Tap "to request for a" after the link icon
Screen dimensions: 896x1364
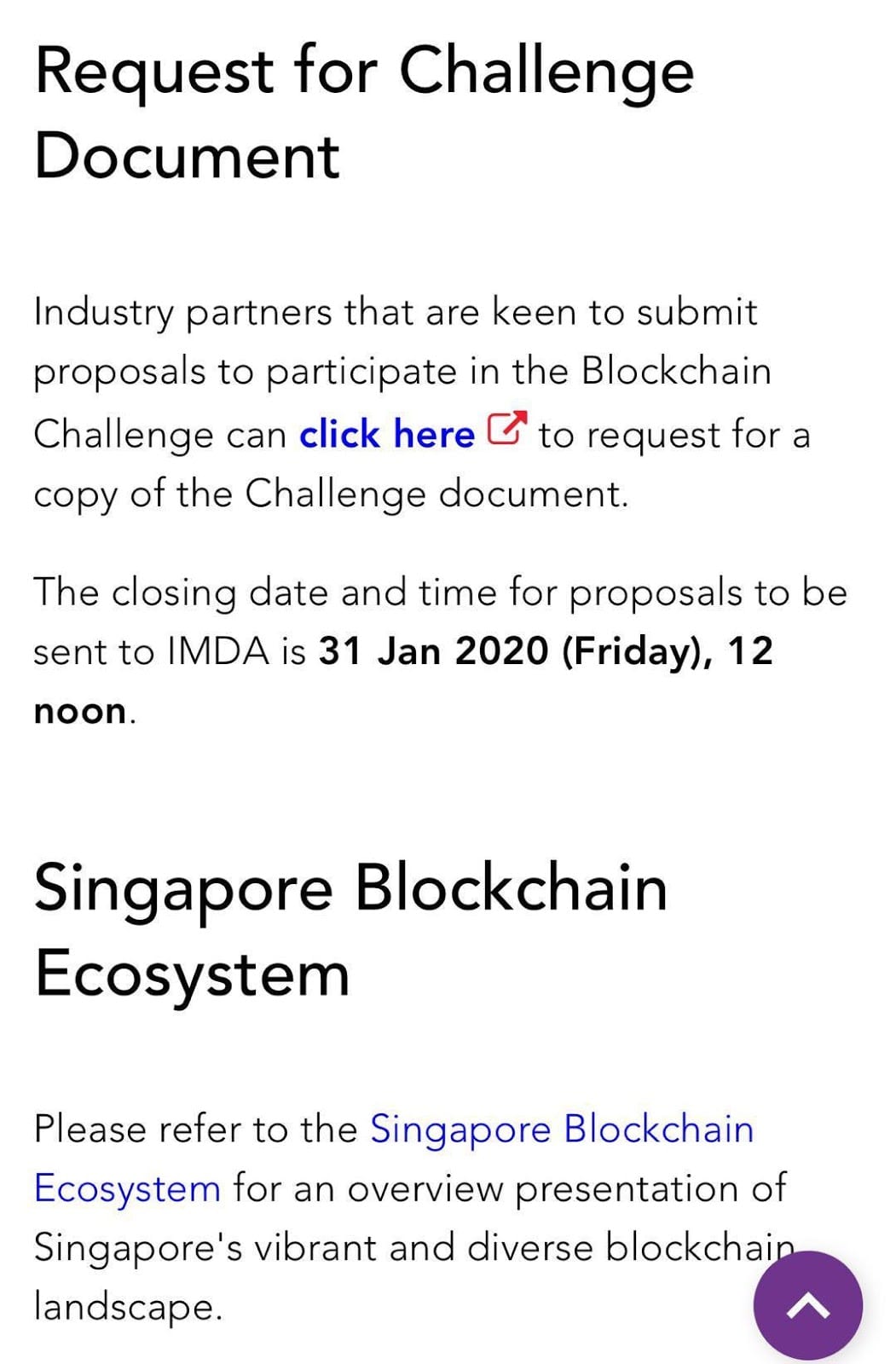(673, 435)
